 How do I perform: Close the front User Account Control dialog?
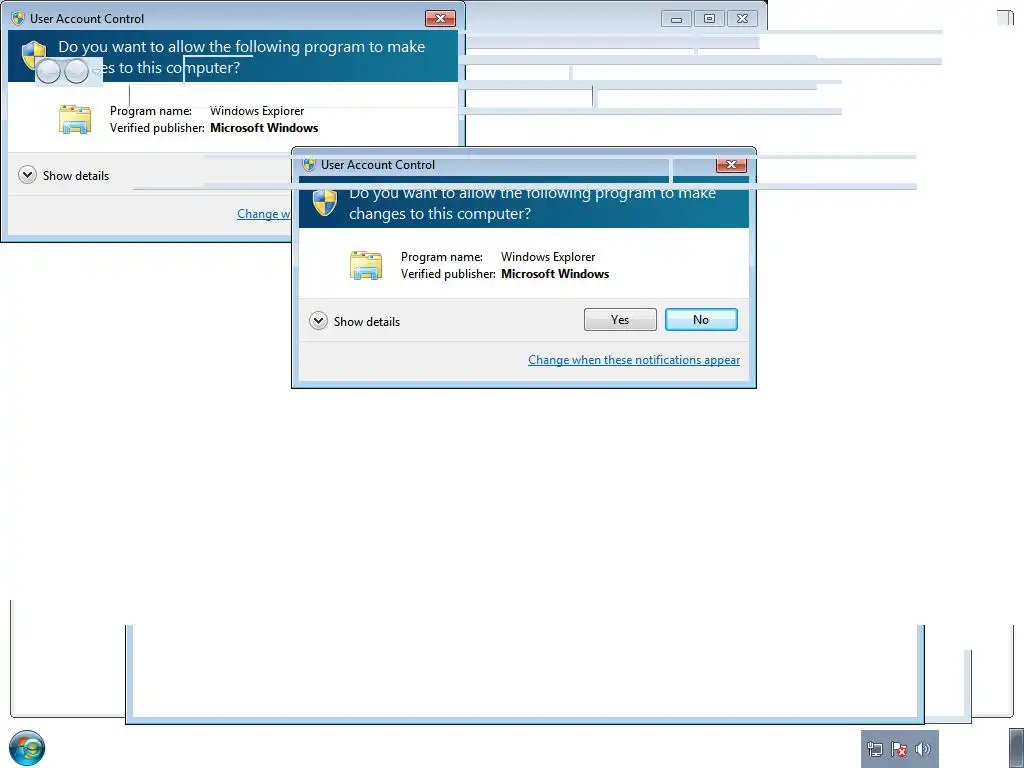[731, 165]
